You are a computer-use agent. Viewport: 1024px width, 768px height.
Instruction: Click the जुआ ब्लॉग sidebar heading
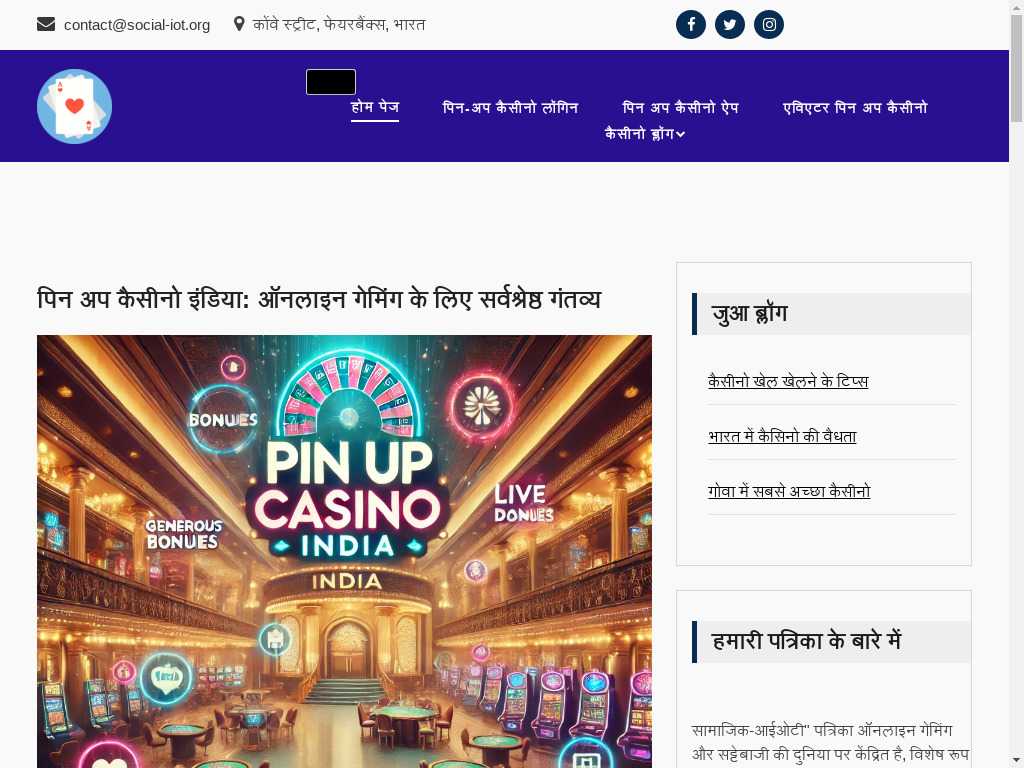749,314
